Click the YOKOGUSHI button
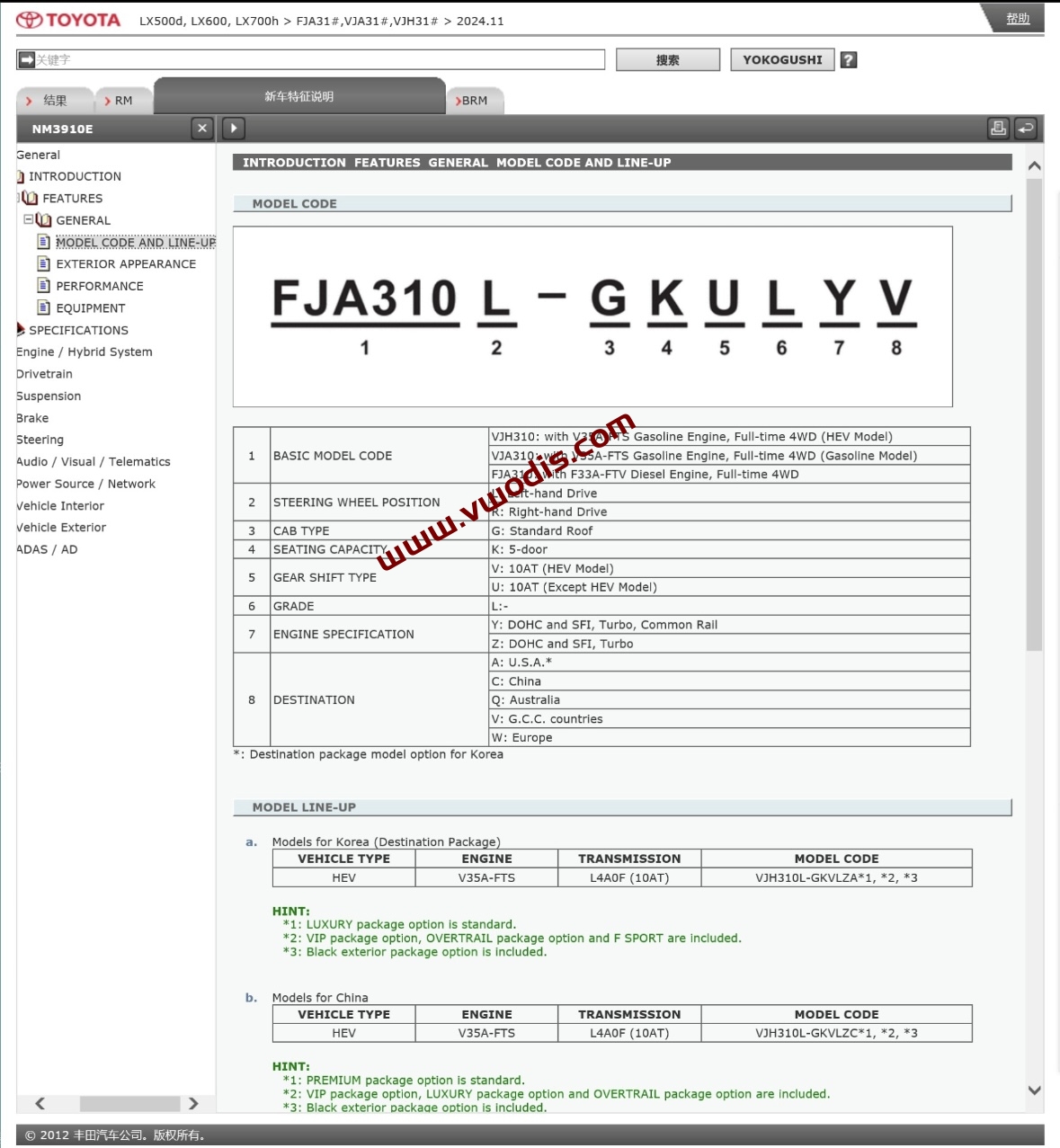This screenshot has width=1060, height=1148. click(x=781, y=60)
